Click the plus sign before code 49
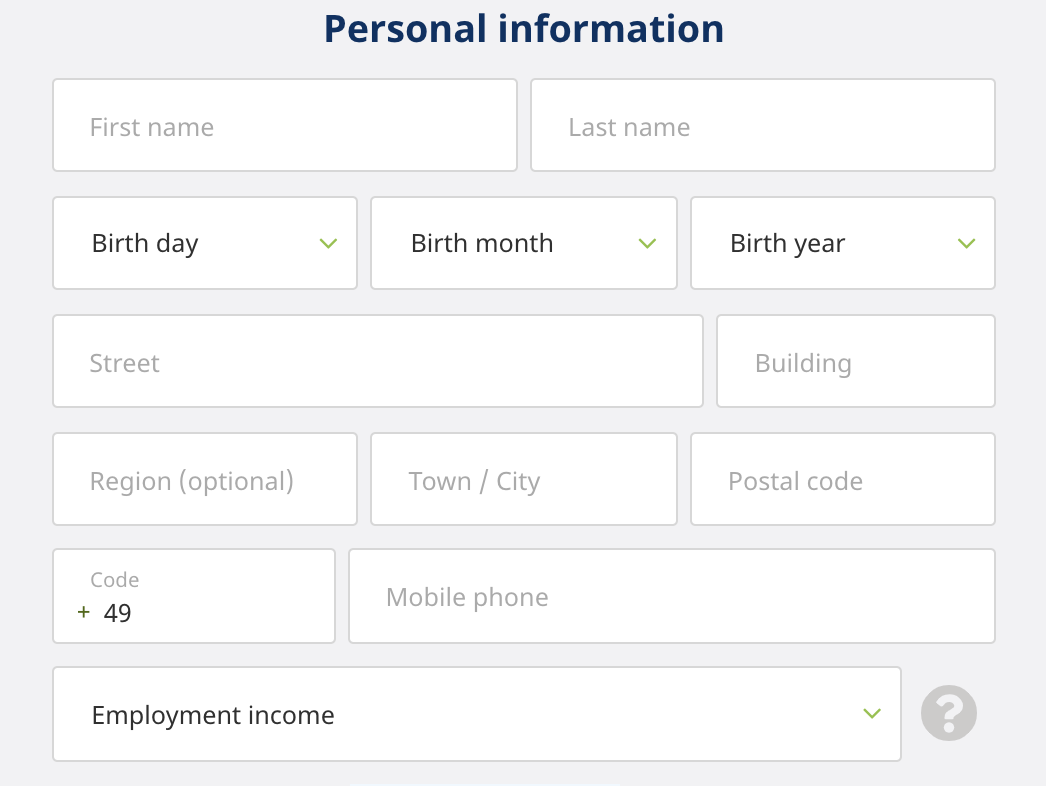This screenshot has width=1046, height=786. tap(83, 612)
